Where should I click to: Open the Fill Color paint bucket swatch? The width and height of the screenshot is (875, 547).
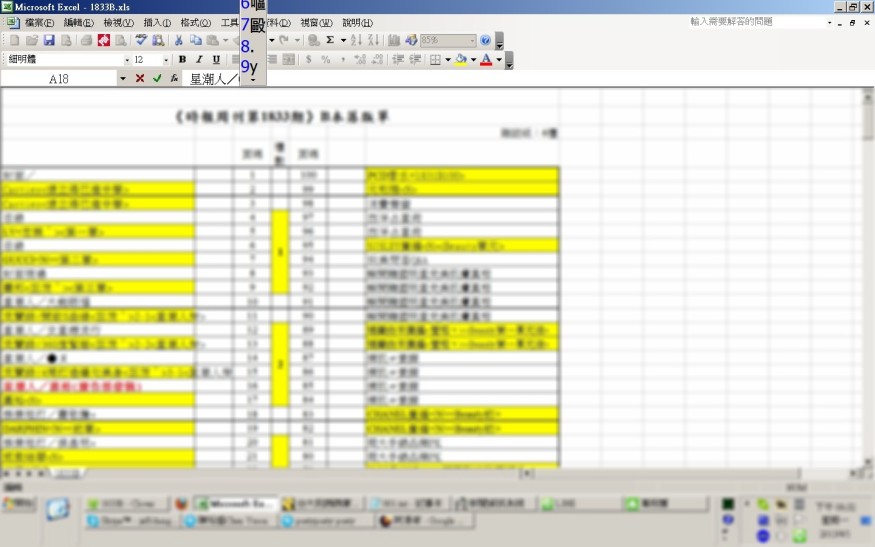click(x=460, y=60)
